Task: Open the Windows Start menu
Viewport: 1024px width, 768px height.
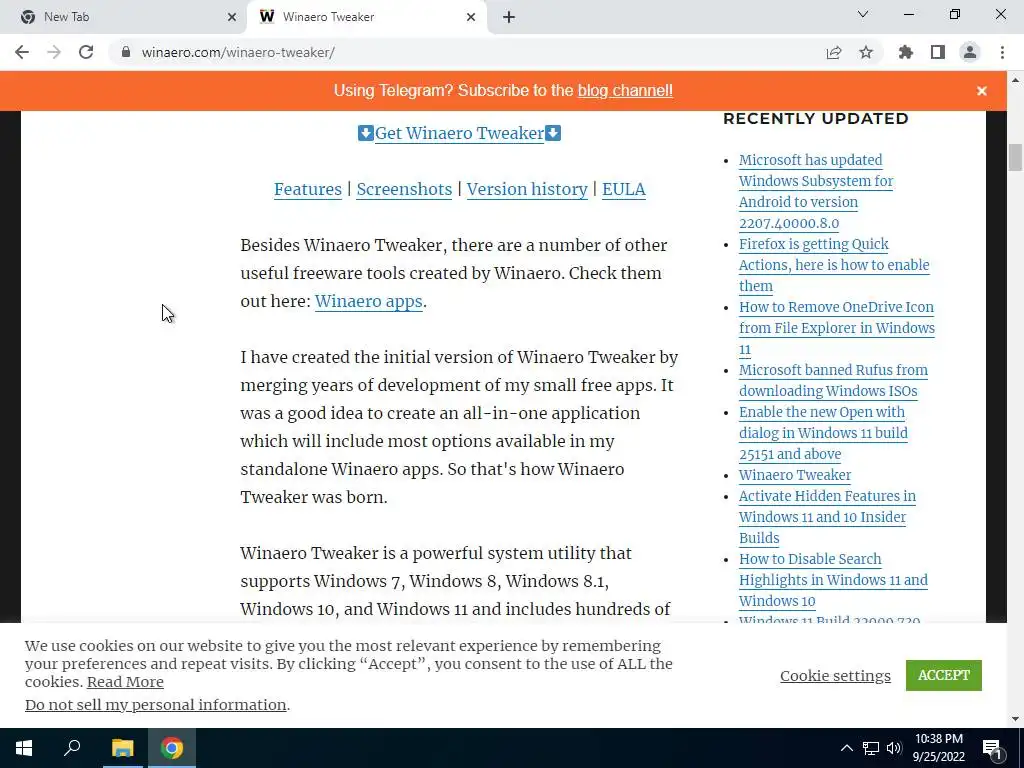Action: (x=24, y=748)
